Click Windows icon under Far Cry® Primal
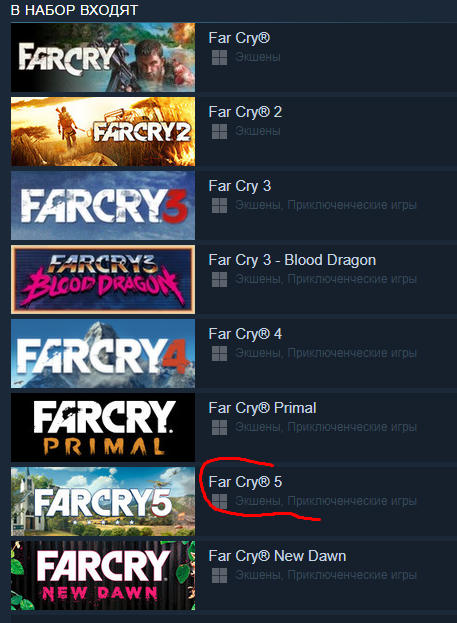 (219, 427)
